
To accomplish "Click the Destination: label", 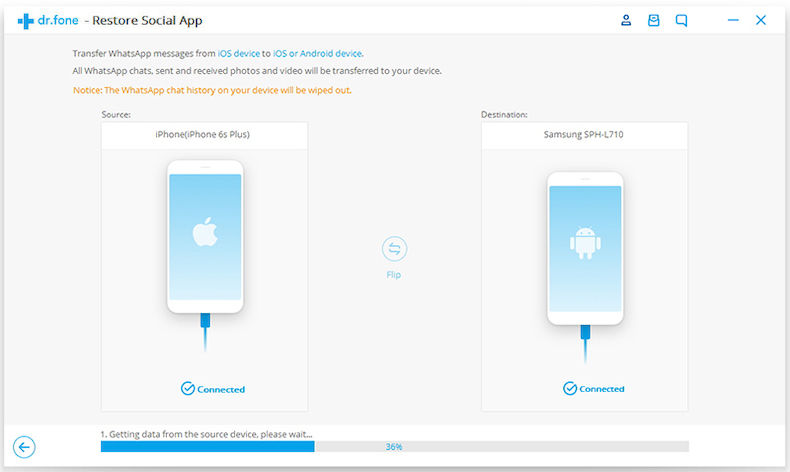I will coord(504,115).
